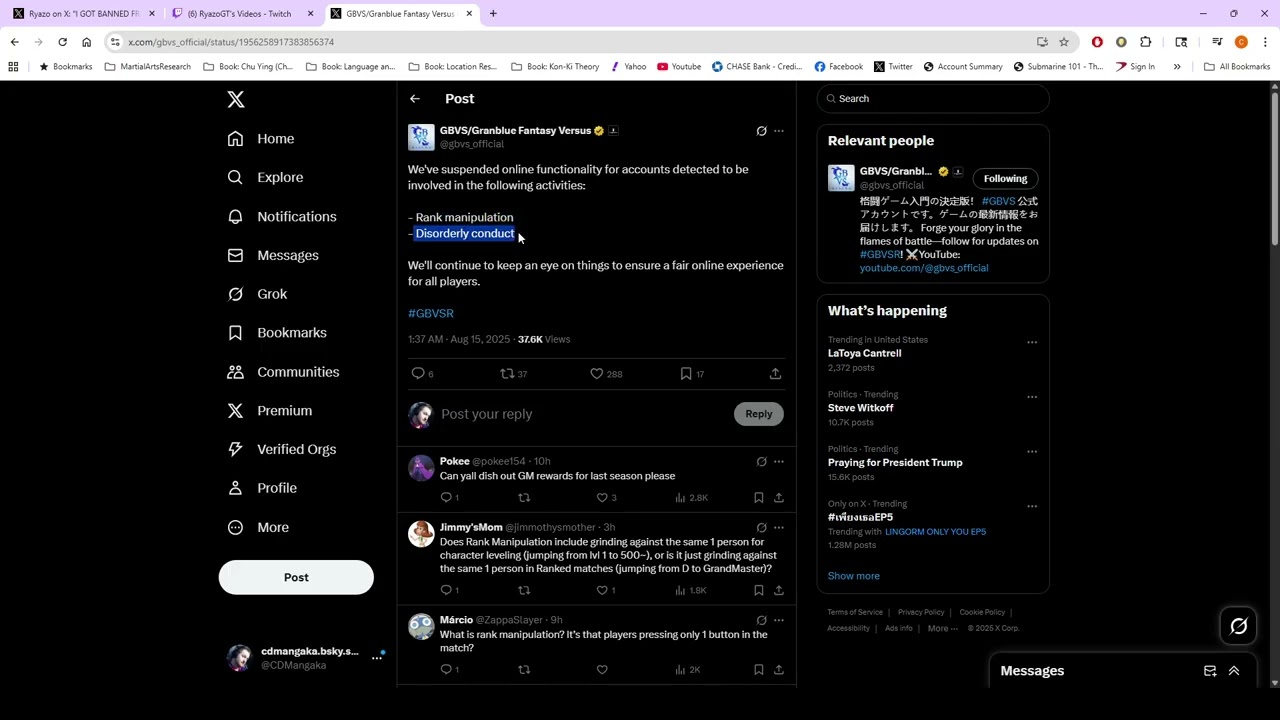
Task: Repost the main post with 37 reposts
Action: click(x=507, y=373)
